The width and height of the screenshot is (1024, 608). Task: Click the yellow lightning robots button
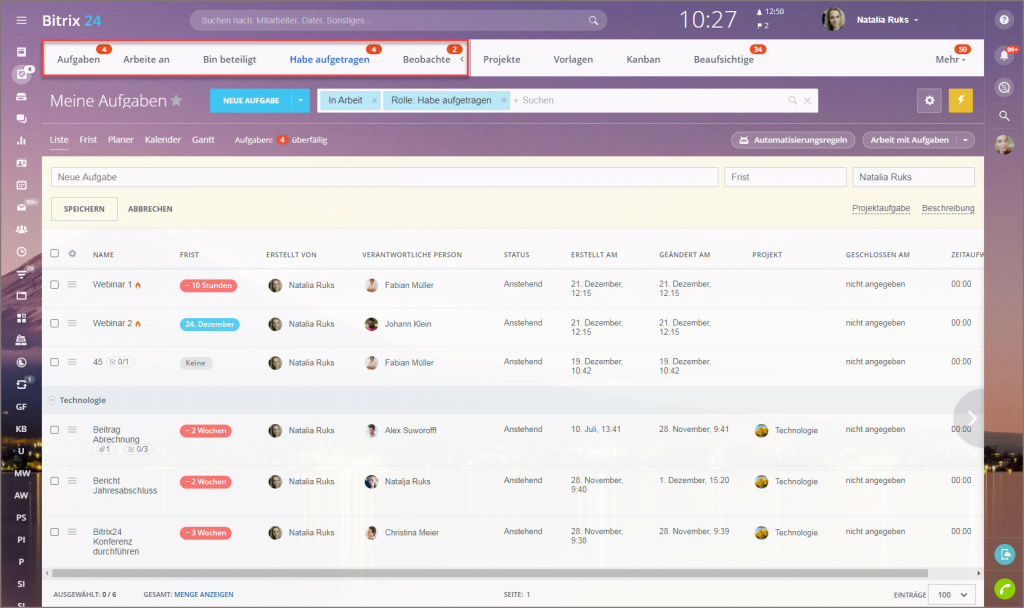(x=961, y=101)
